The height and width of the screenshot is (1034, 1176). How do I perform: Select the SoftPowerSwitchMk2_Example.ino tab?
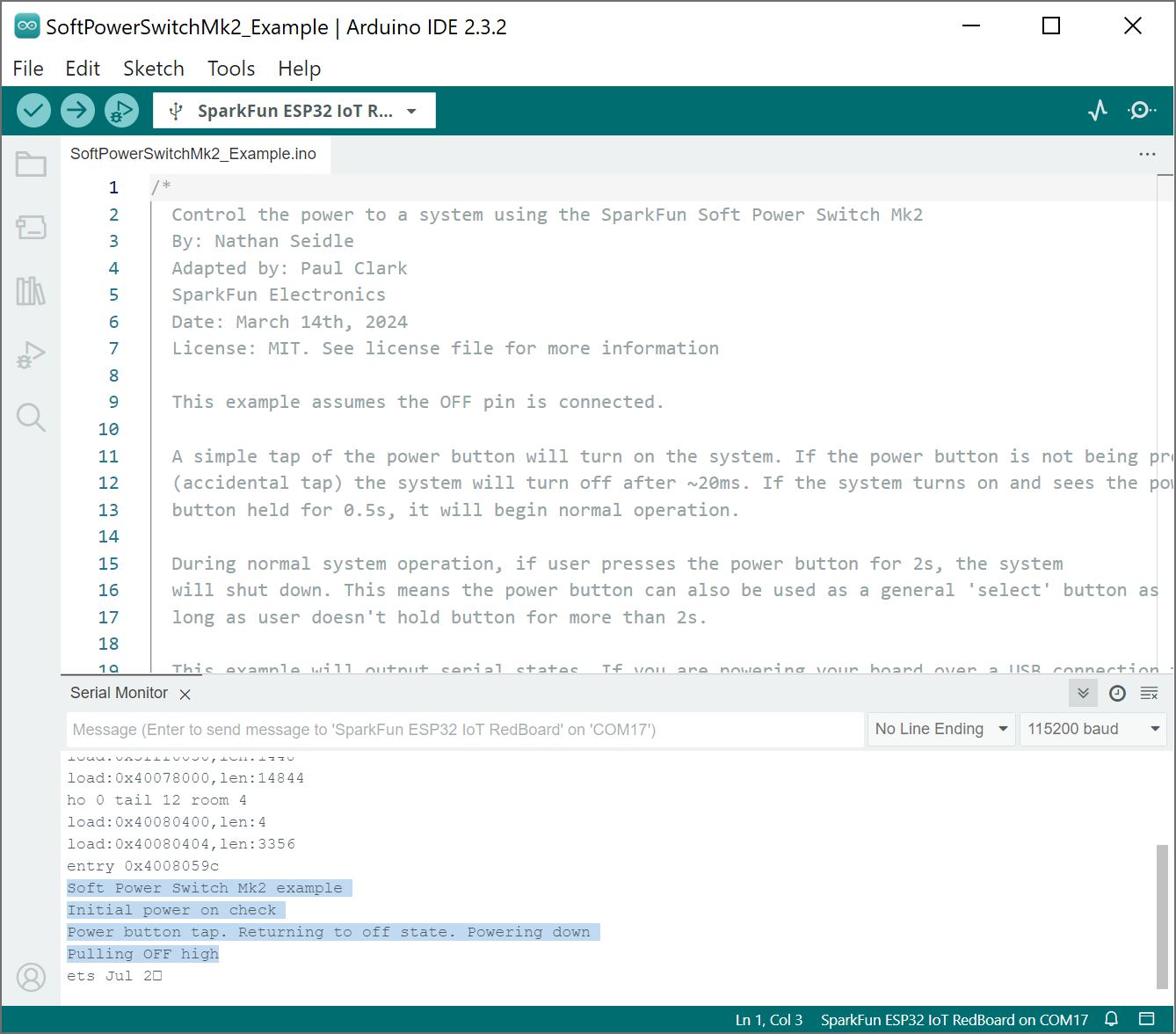click(x=193, y=154)
